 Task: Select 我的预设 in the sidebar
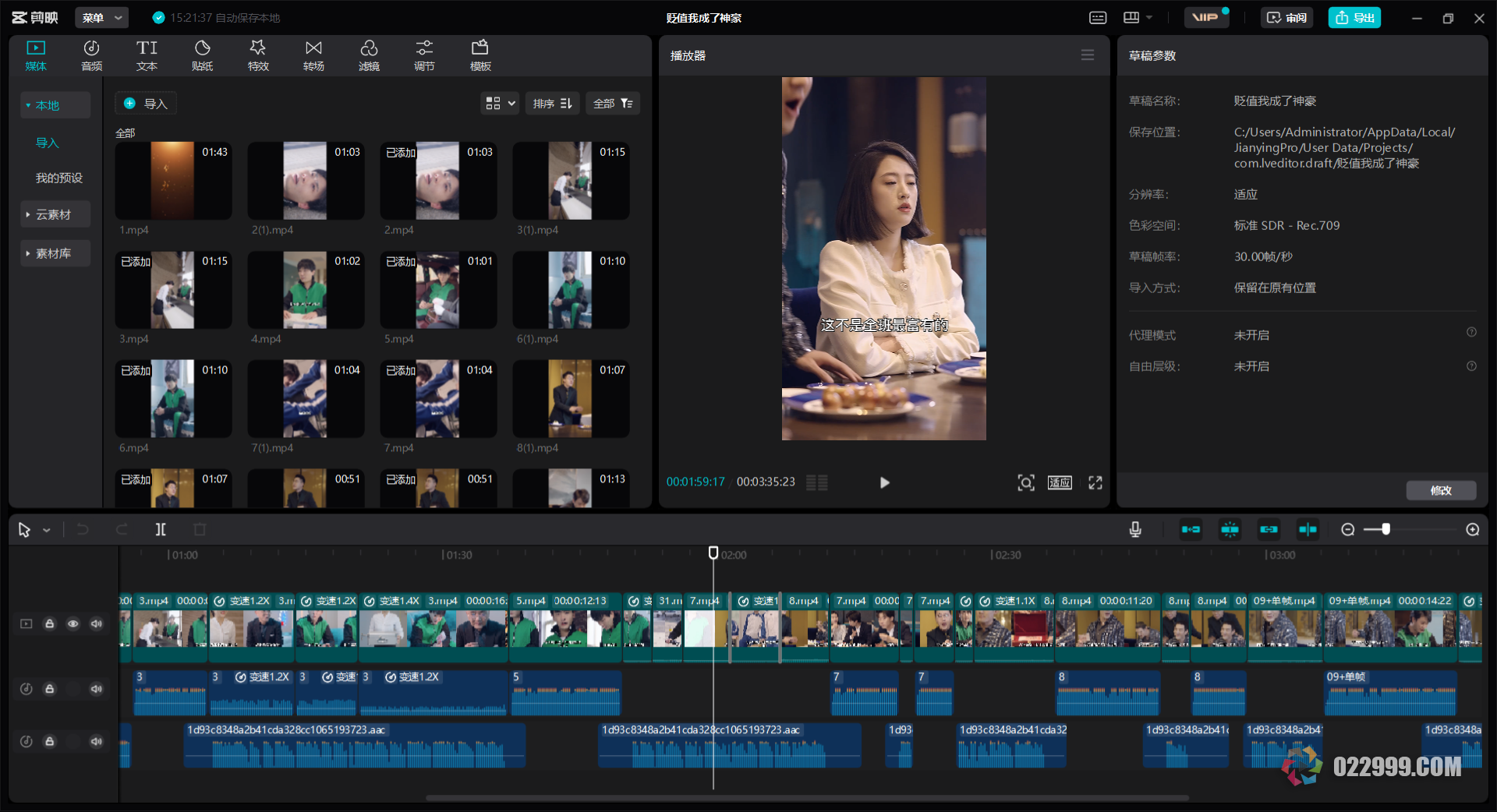coord(58,178)
